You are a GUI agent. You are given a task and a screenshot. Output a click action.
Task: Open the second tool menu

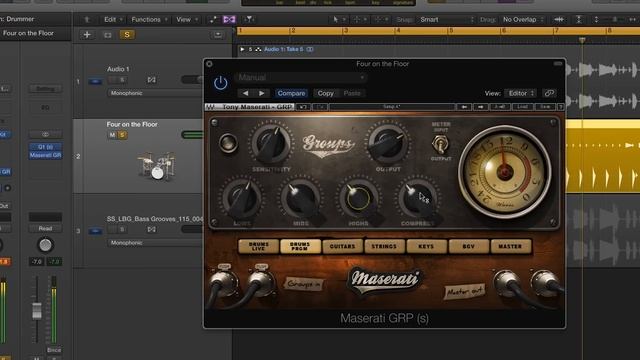[x=360, y=19]
